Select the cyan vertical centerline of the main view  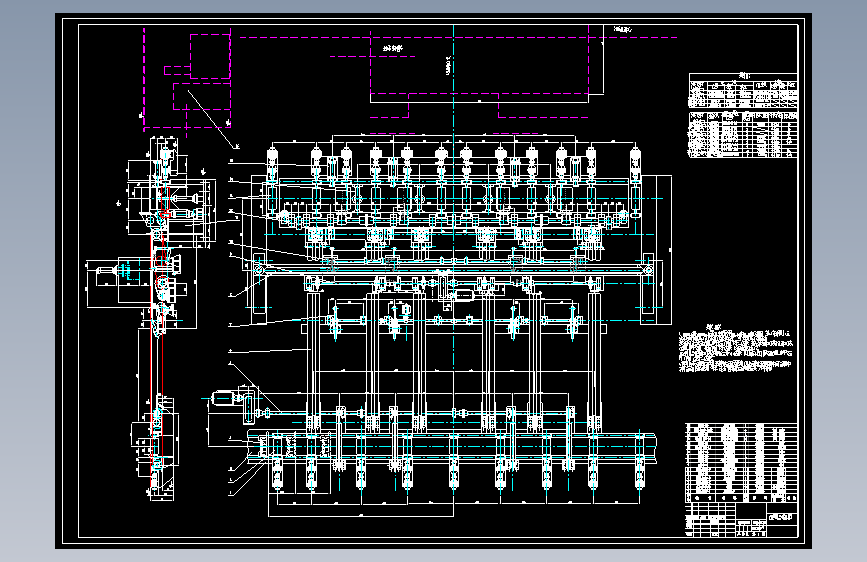453,260
